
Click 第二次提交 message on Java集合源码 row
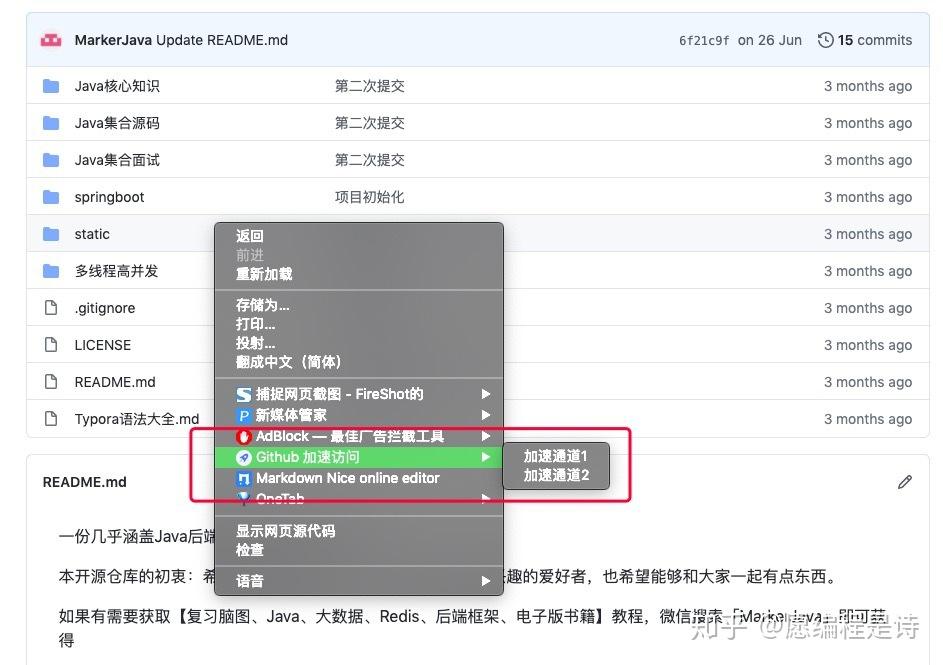click(369, 123)
